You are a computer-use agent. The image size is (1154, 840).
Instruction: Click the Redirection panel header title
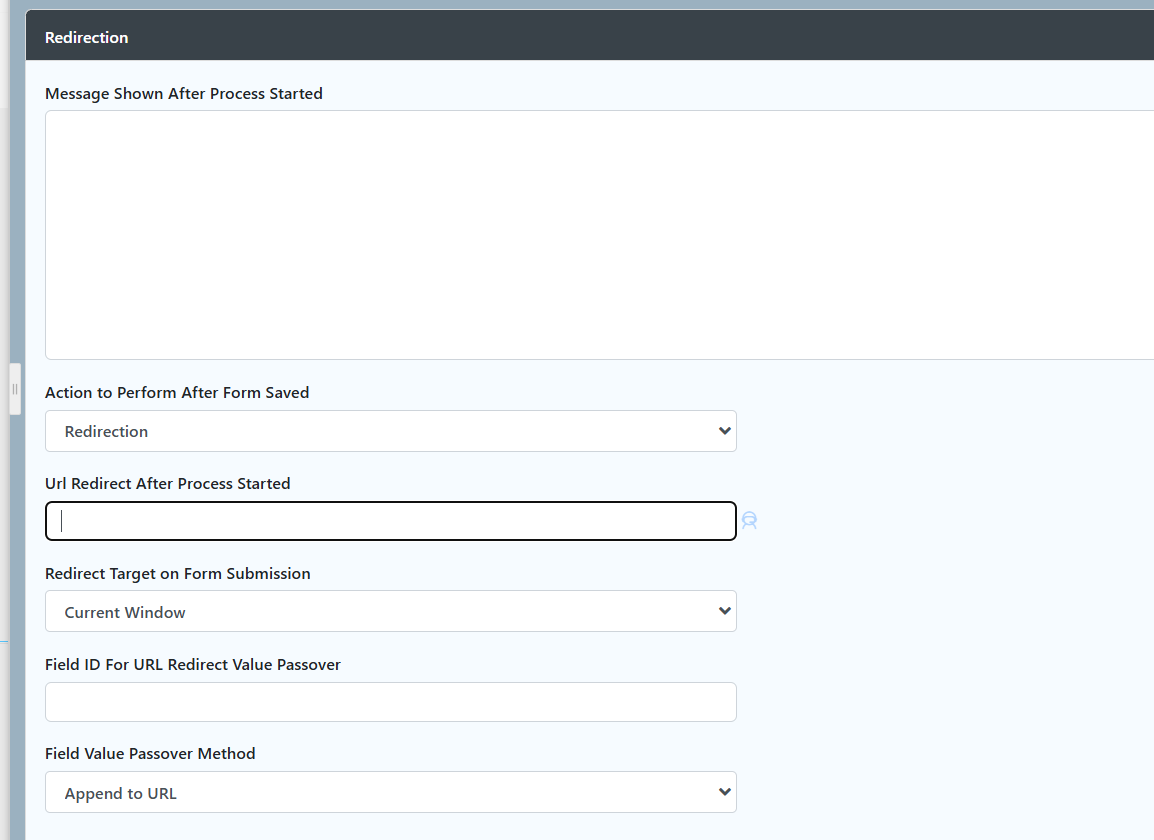pyautogui.click(x=87, y=38)
